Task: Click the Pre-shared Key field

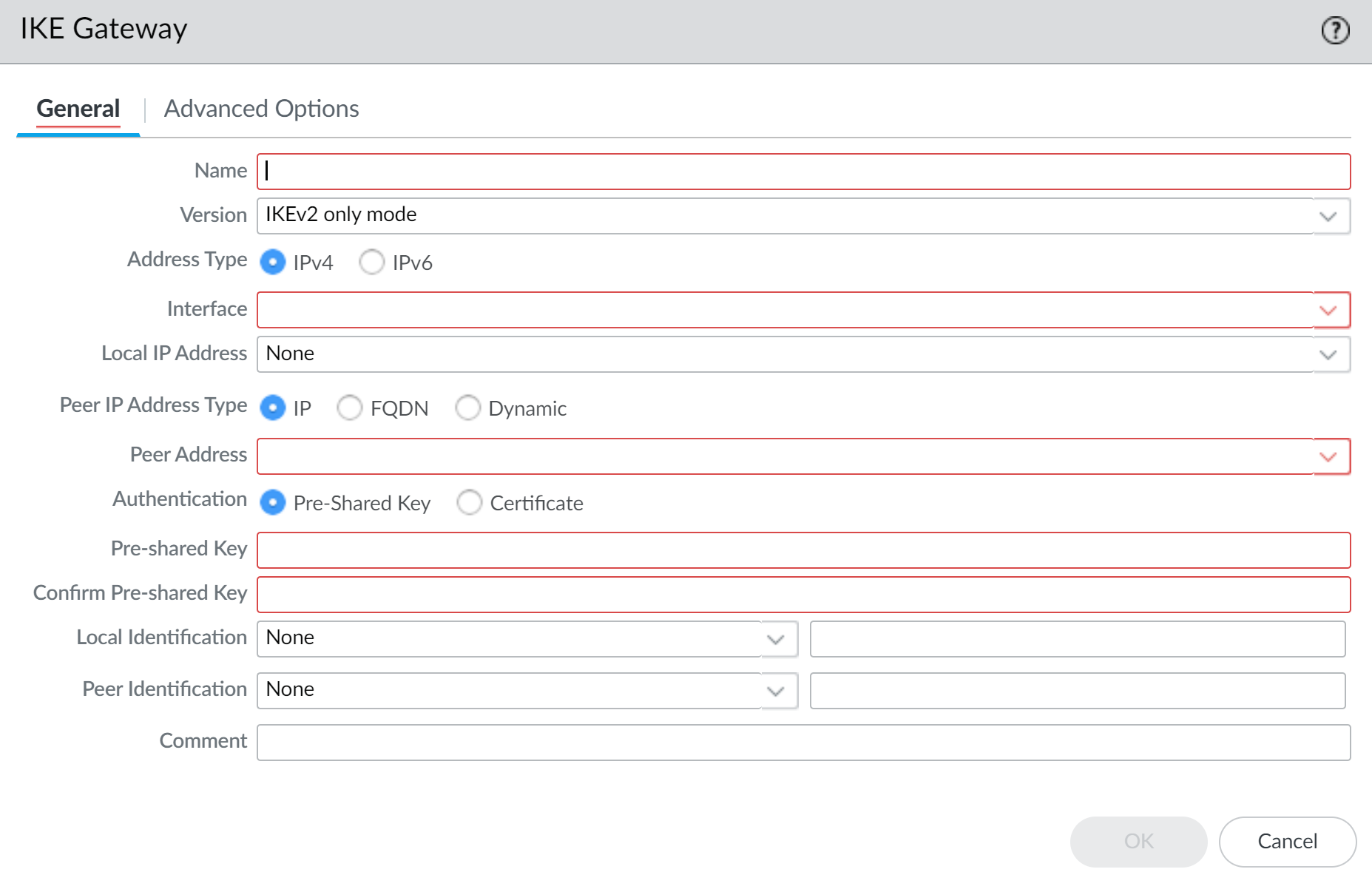Action: click(802, 550)
